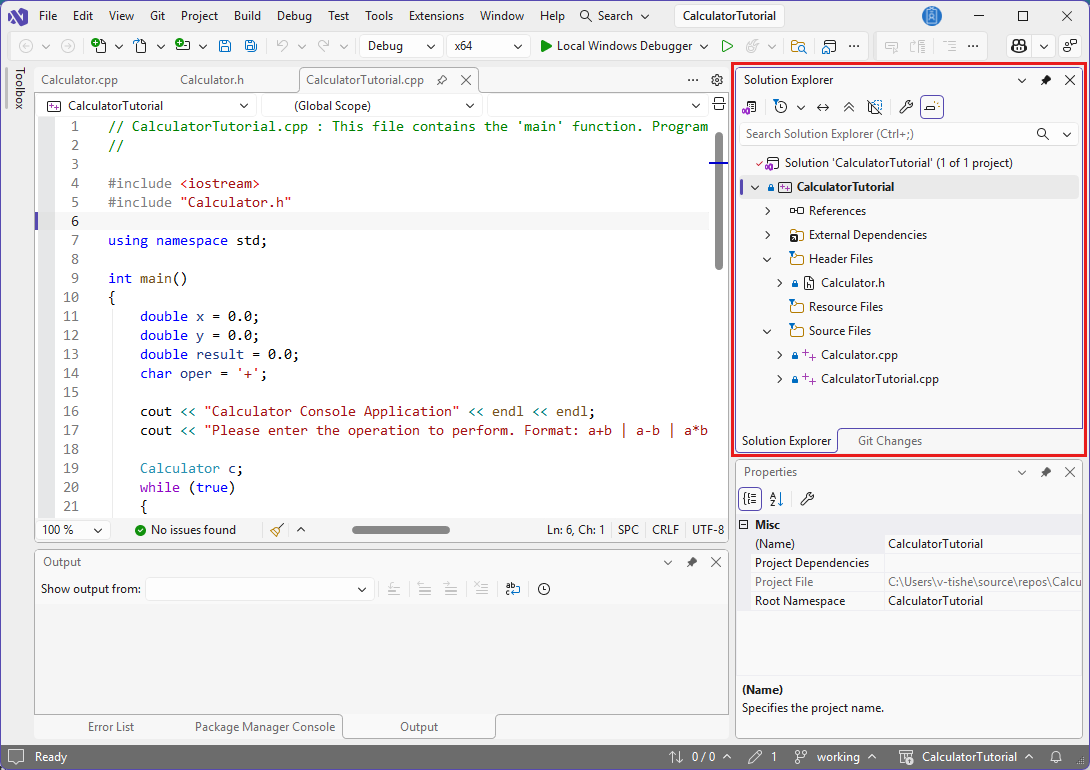Screen dimensions: 1090x770
Task: Start Without Debugging via outlined play icon
Action: [x=727, y=46]
